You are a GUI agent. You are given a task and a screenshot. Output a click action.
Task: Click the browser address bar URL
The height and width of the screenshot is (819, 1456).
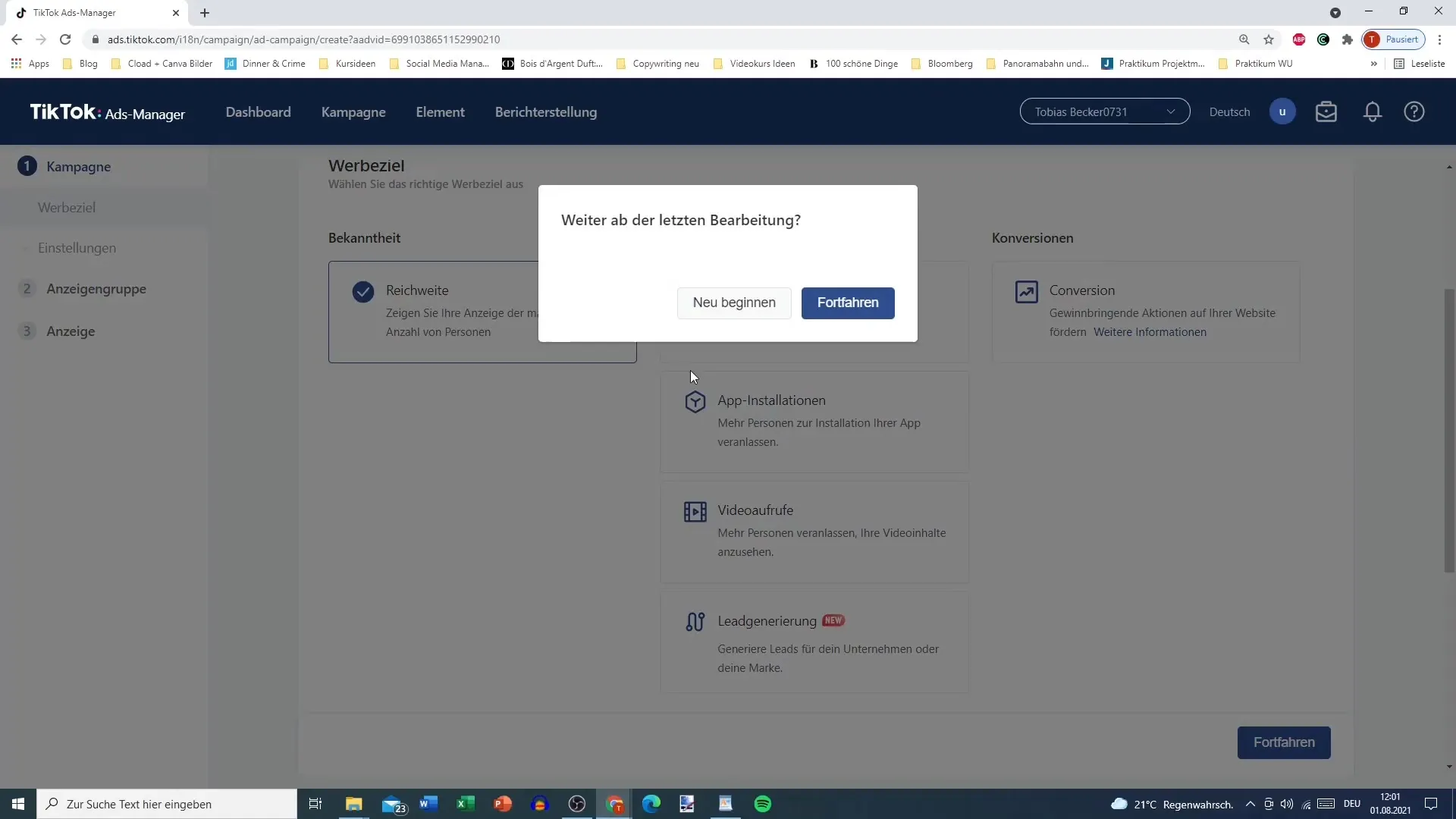point(303,39)
